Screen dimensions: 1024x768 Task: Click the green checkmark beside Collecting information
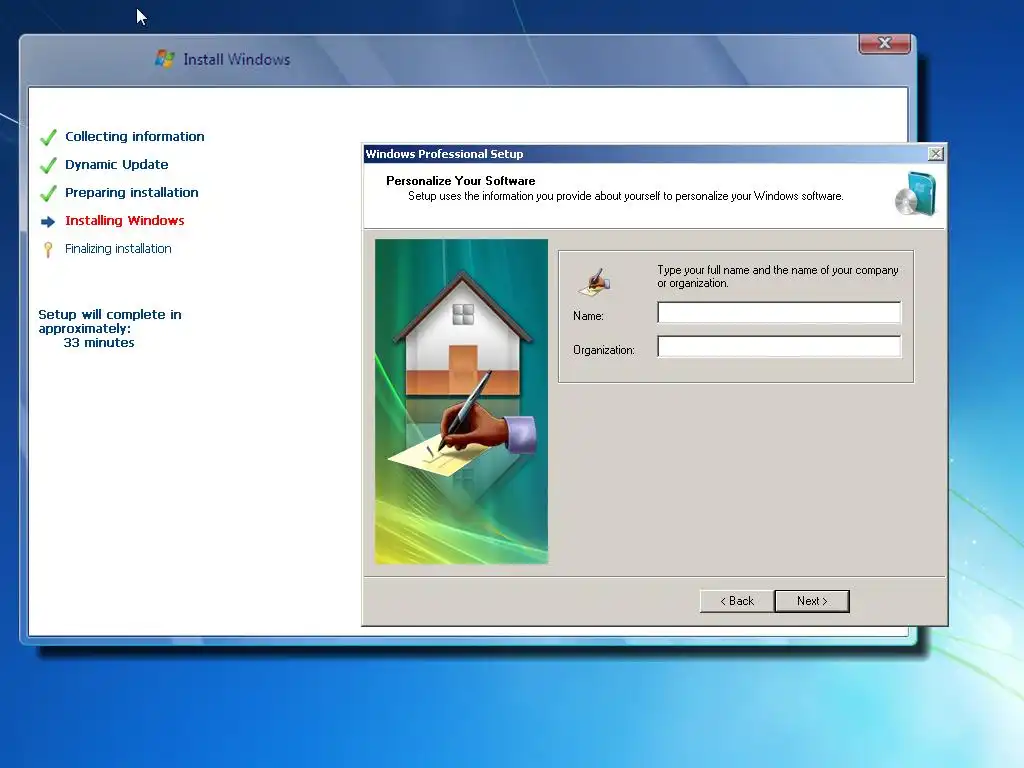[48, 137]
